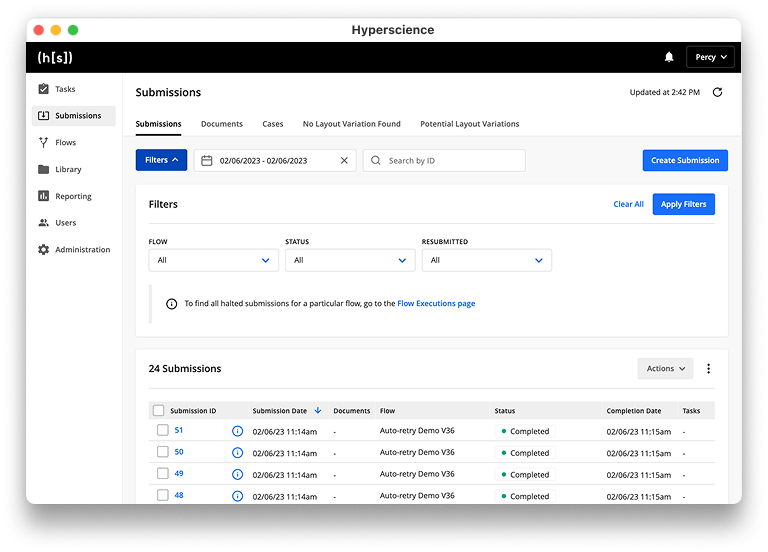Open Potential Layout Variations tab
This screenshot has width=768, height=552.
(470, 124)
